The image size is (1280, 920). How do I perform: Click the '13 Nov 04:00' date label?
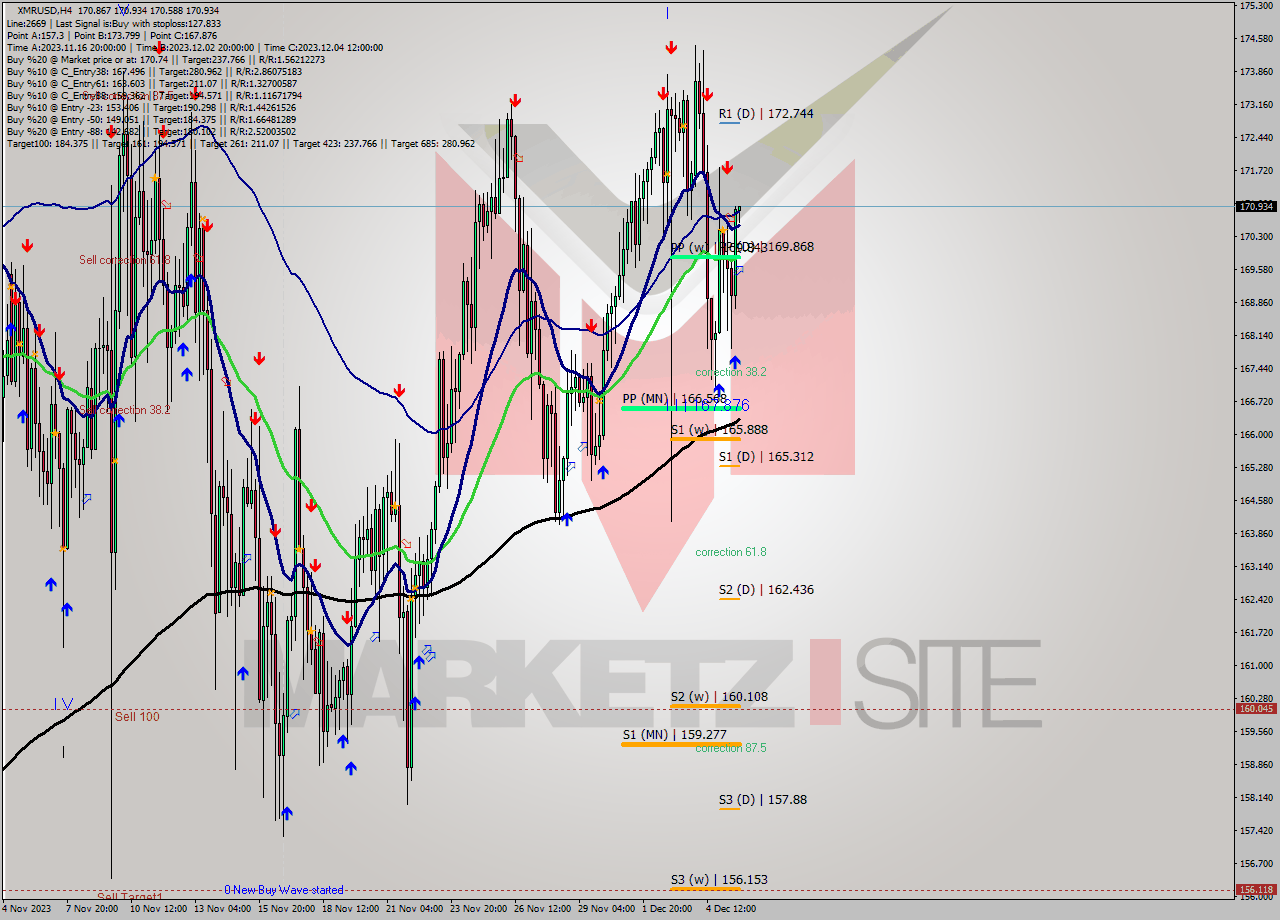(223, 909)
